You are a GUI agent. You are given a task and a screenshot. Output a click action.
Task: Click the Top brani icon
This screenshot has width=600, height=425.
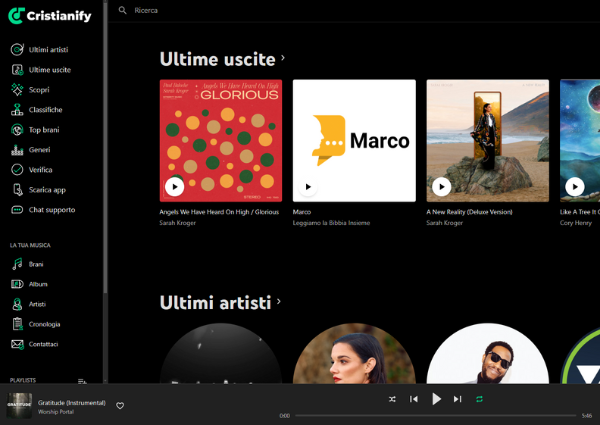pyautogui.click(x=17, y=130)
